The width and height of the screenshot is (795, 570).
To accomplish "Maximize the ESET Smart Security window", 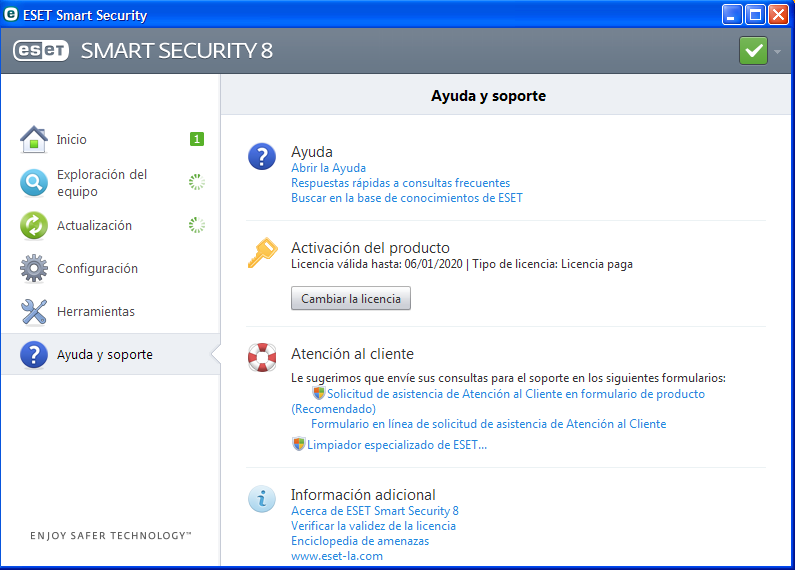I will pos(754,15).
